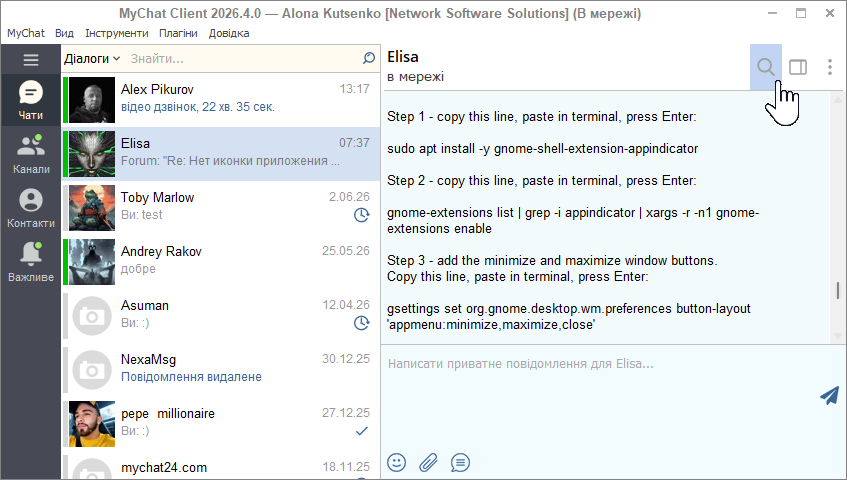Viewport: 847px width, 480px height.
Task: Click the Повідомлення видалене preview text
Action: click(191, 377)
